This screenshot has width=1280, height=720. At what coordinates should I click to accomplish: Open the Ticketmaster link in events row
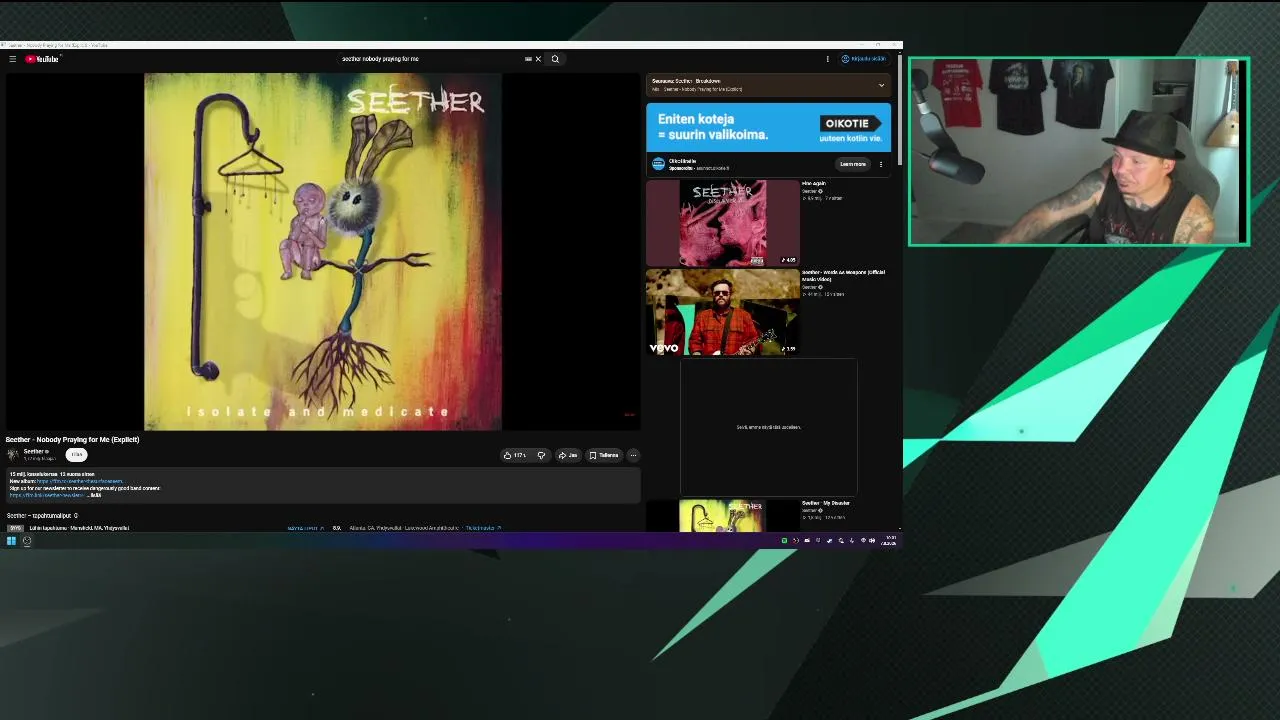coord(483,528)
